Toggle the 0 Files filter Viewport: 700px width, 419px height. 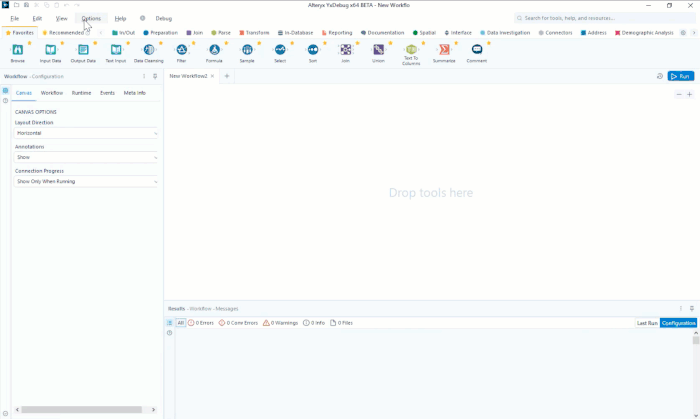click(x=341, y=323)
